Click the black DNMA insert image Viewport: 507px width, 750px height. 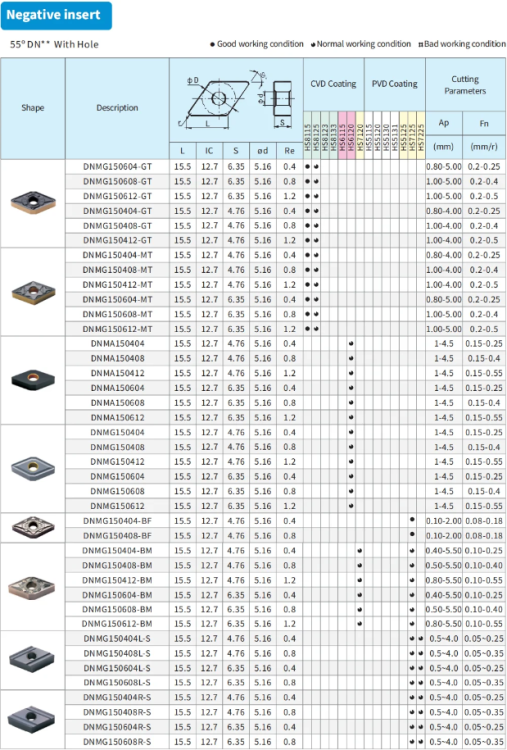point(33,380)
